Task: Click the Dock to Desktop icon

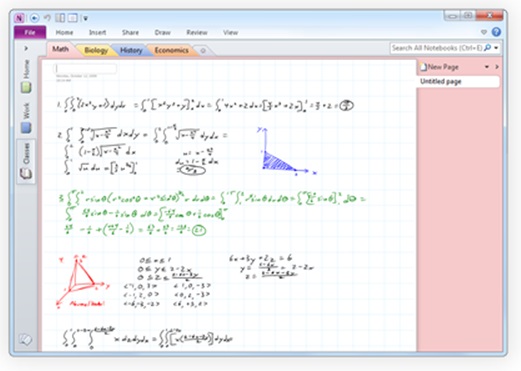Action: coord(60,18)
